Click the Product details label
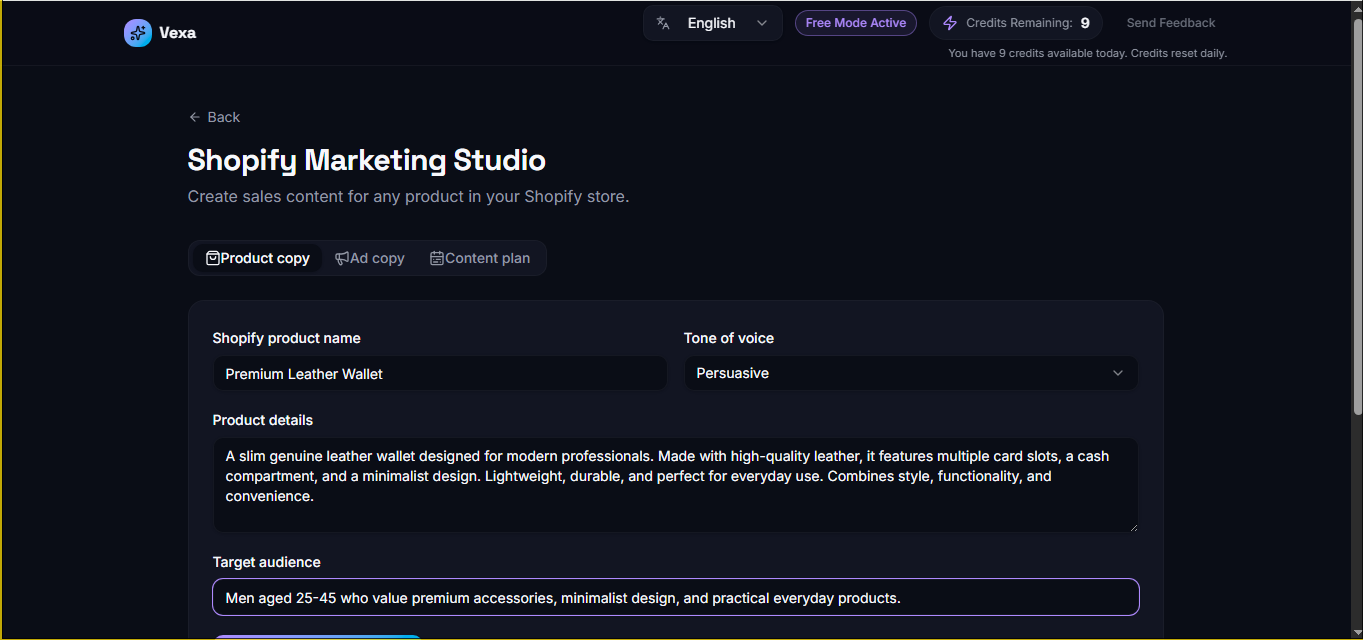 click(263, 420)
